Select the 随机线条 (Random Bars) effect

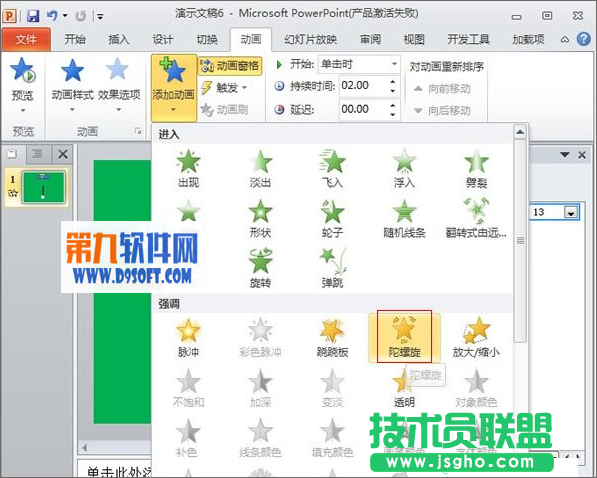point(404,219)
